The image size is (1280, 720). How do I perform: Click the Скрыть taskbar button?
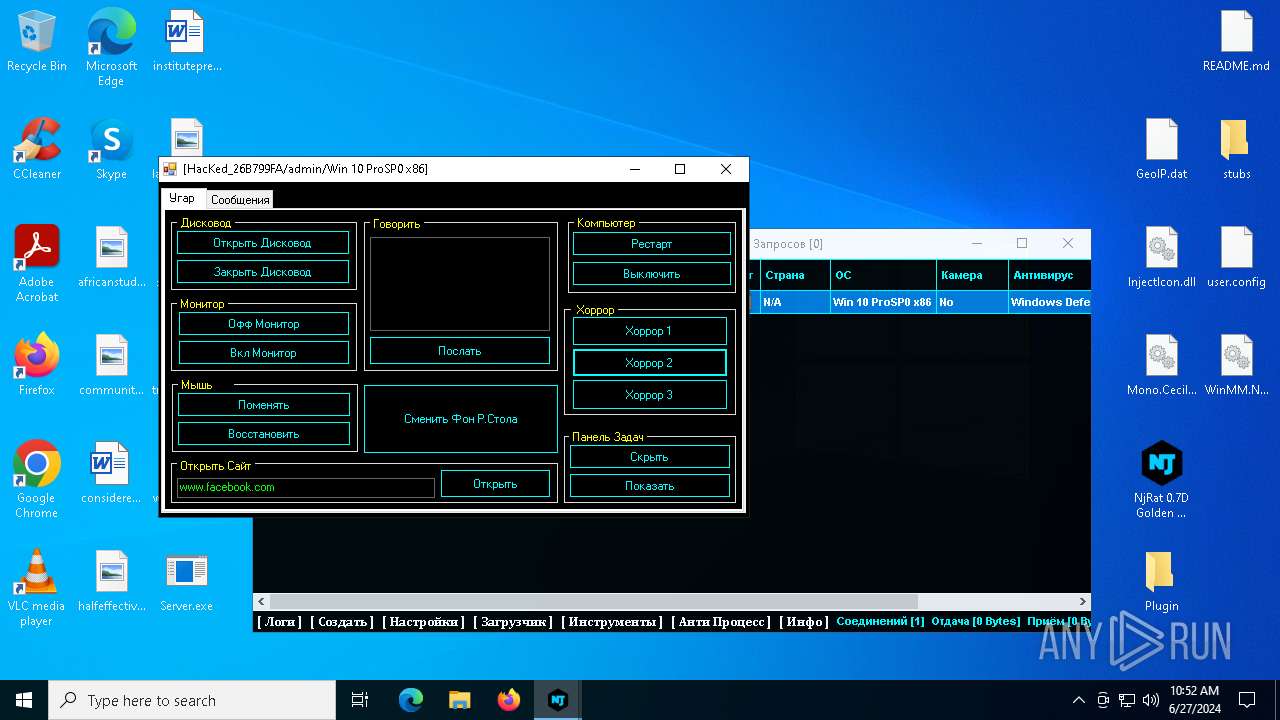650,457
